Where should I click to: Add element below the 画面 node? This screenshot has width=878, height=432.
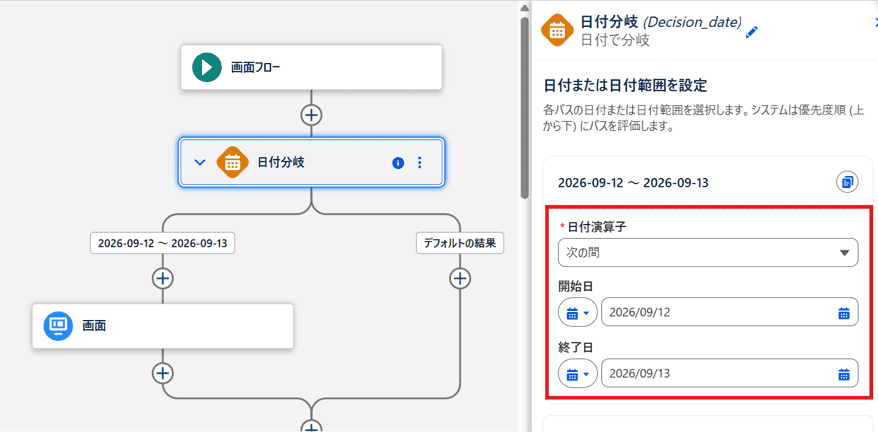[x=162, y=373]
